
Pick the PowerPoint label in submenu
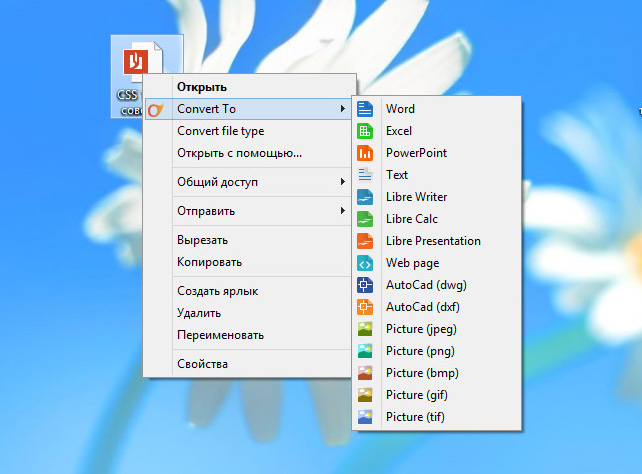[416, 153]
